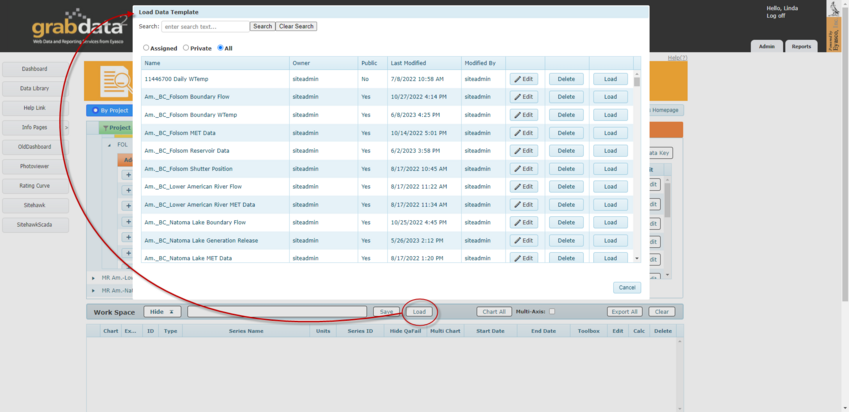Open Rating Curve from the sidebar
Image resolution: width=849 pixels, height=412 pixels.
click(x=35, y=186)
